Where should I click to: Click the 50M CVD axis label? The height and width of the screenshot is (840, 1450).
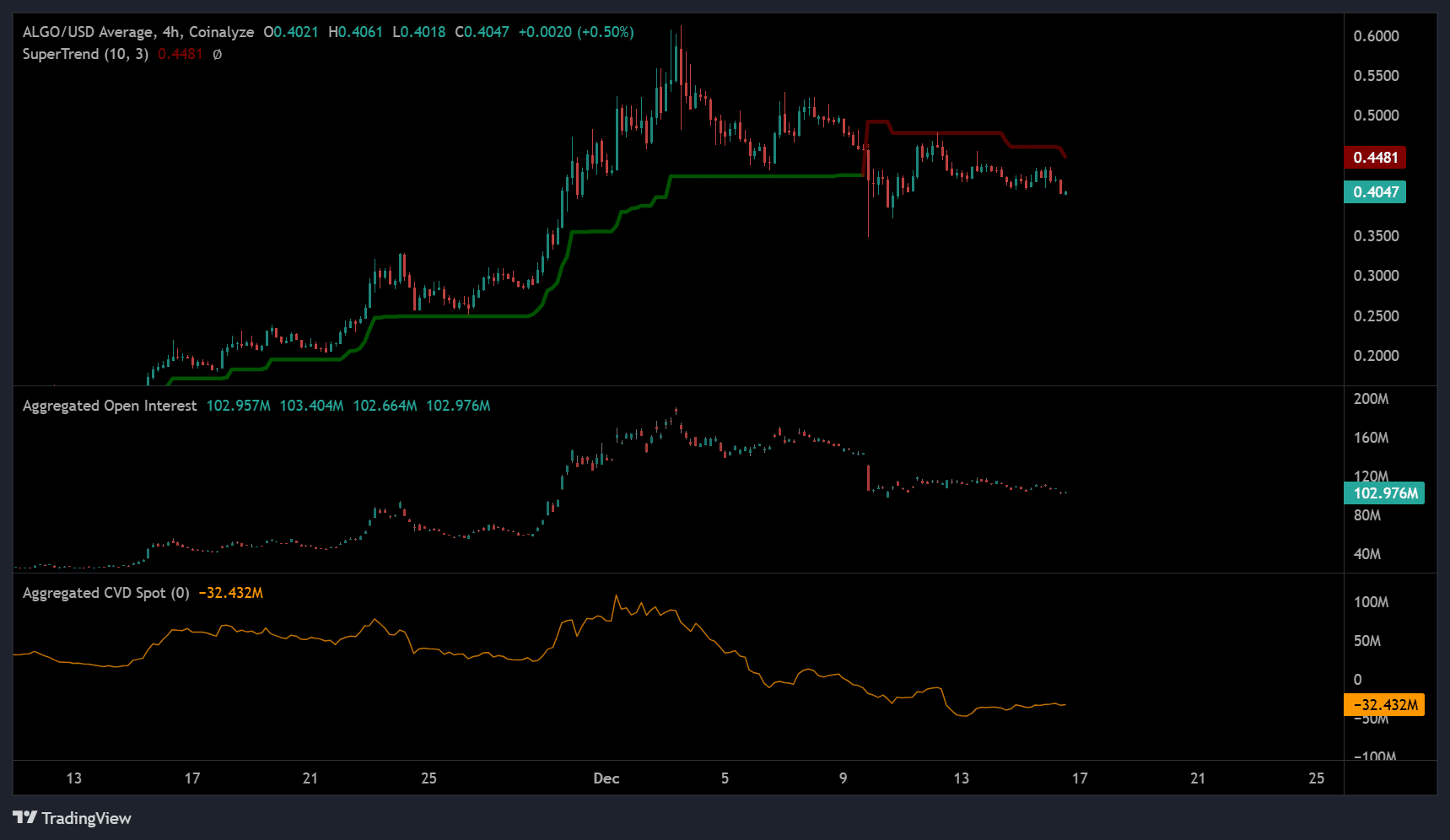coord(1367,641)
